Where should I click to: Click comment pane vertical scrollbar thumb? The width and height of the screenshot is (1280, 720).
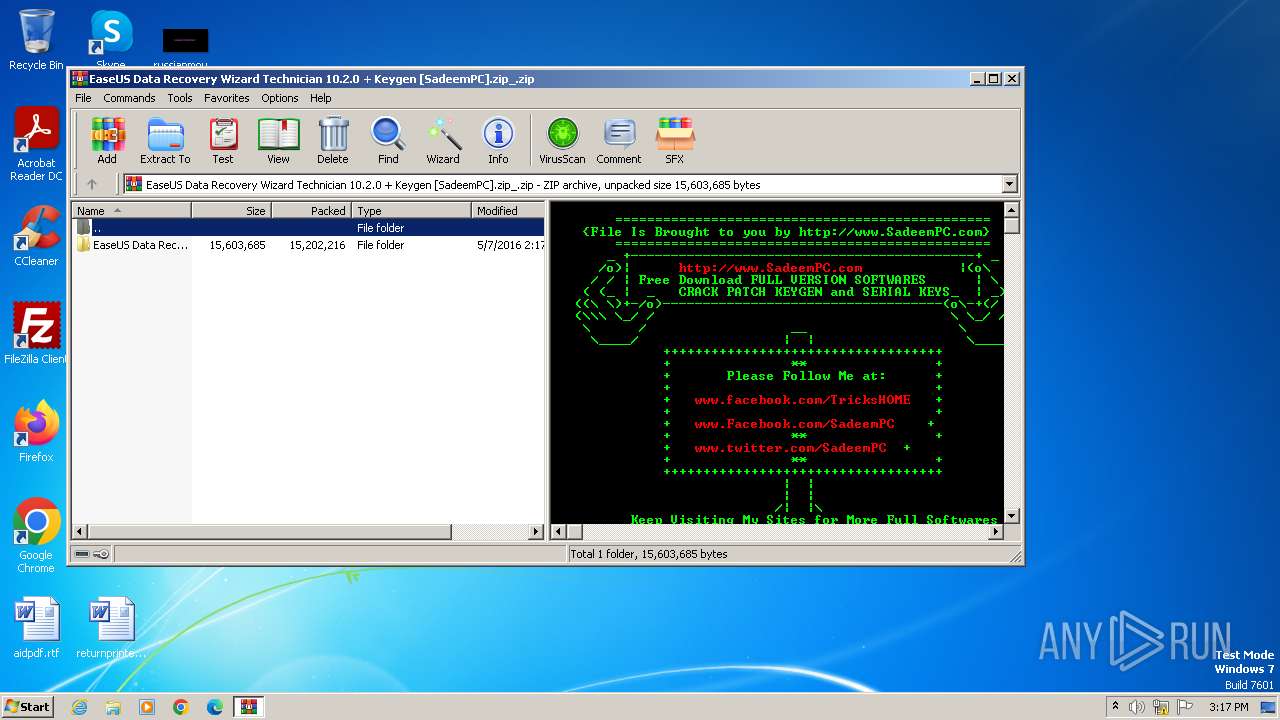pos(1011,227)
